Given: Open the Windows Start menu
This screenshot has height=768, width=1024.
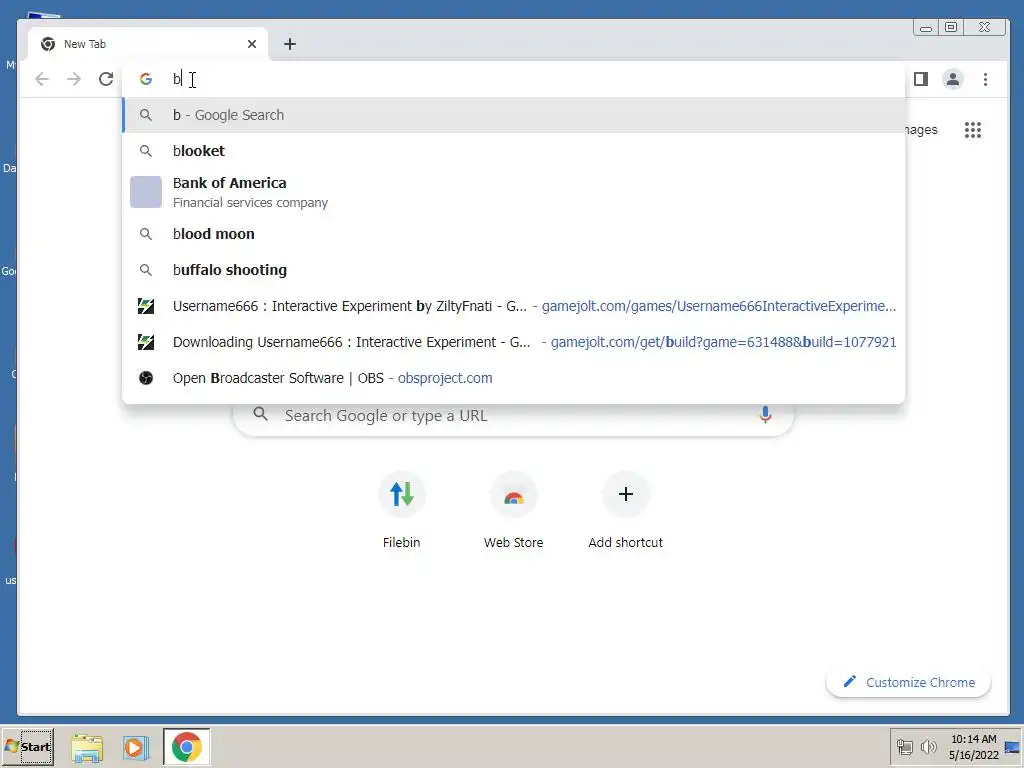Looking at the screenshot, I should pyautogui.click(x=27, y=746).
